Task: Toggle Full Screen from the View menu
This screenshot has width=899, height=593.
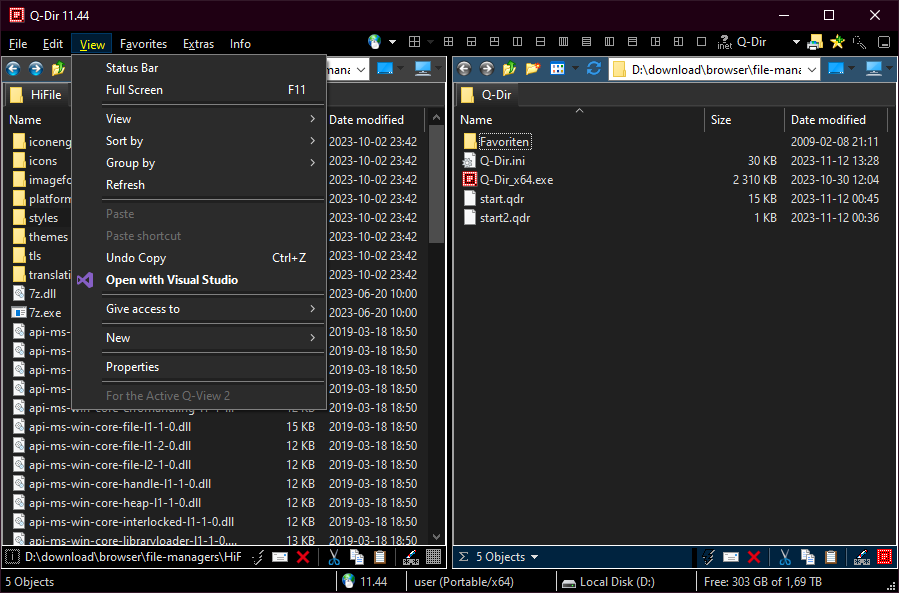Action: point(134,90)
